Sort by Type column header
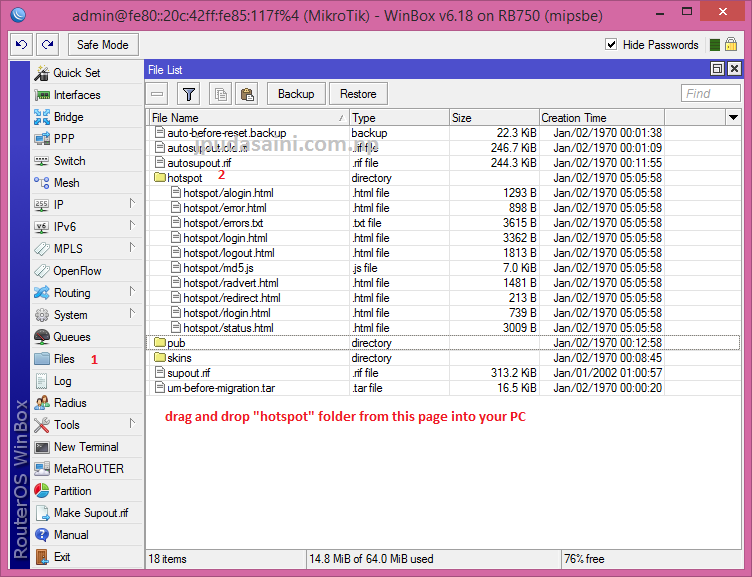The image size is (752, 577). (399, 118)
